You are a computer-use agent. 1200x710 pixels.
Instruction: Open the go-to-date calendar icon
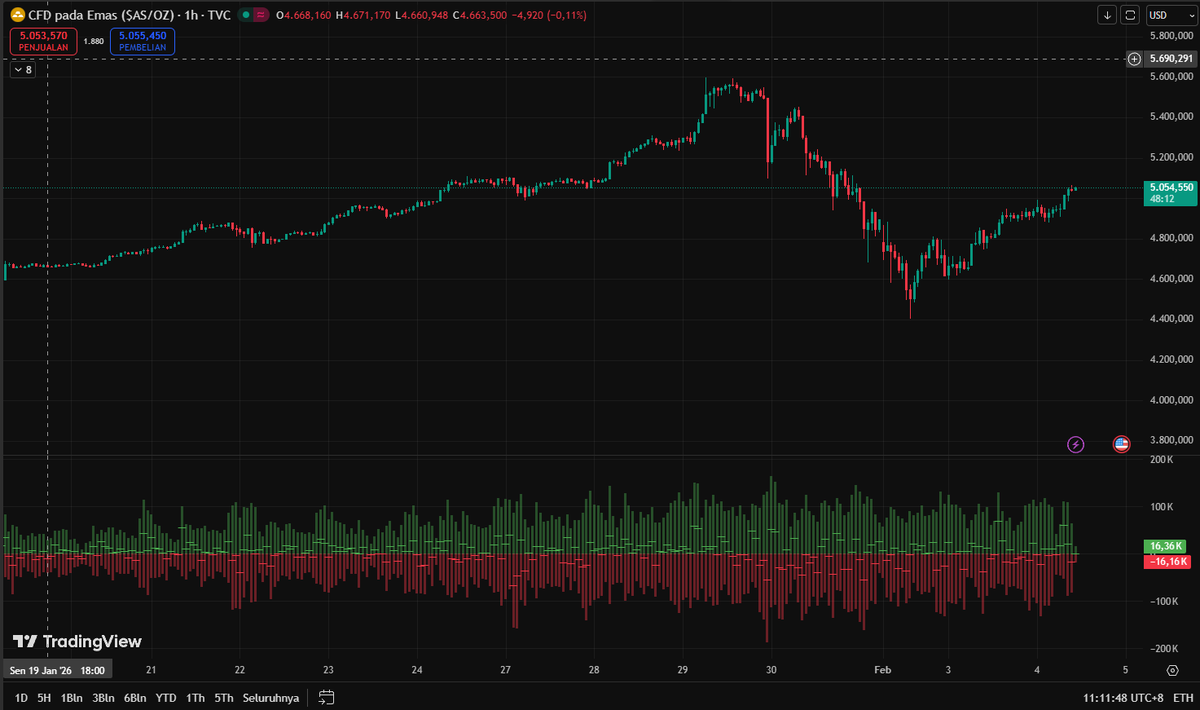click(326, 697)
